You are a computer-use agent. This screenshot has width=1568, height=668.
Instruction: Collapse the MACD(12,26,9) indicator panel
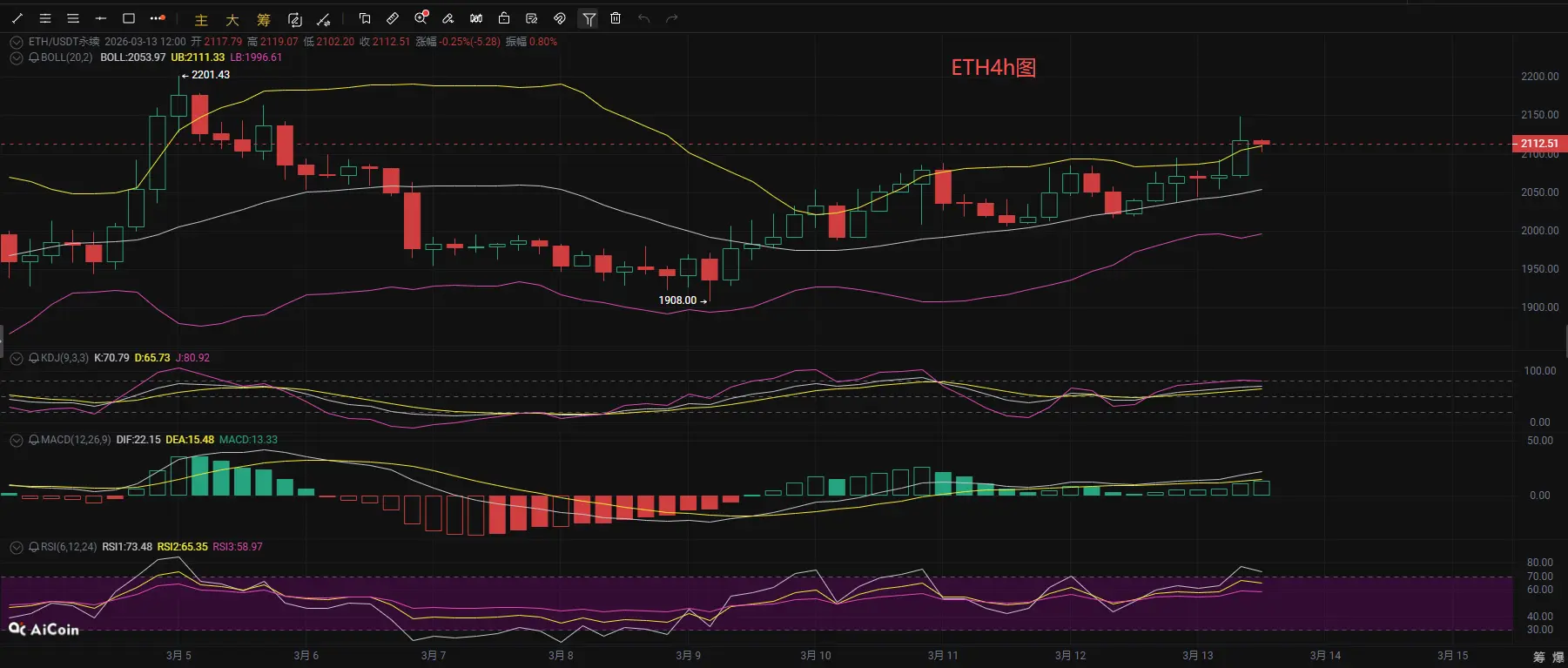tap(16, 440)
